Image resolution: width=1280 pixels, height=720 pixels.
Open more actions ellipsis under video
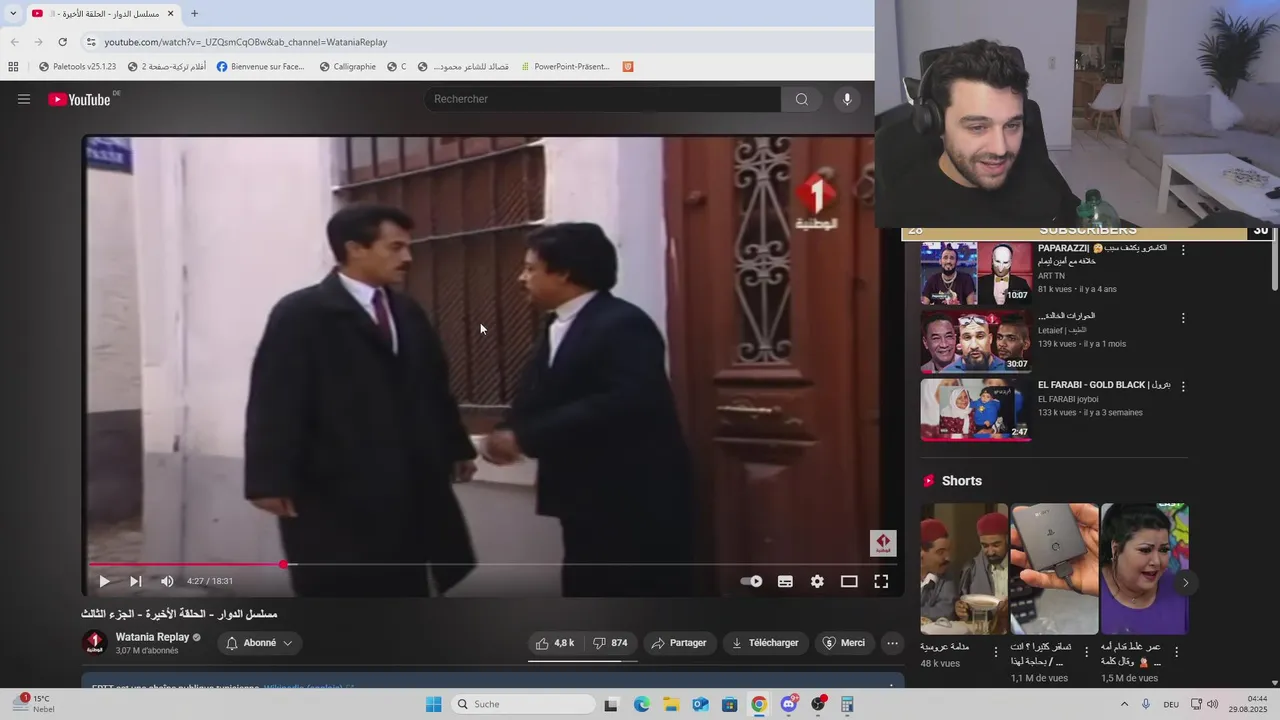tap(893, 643)
